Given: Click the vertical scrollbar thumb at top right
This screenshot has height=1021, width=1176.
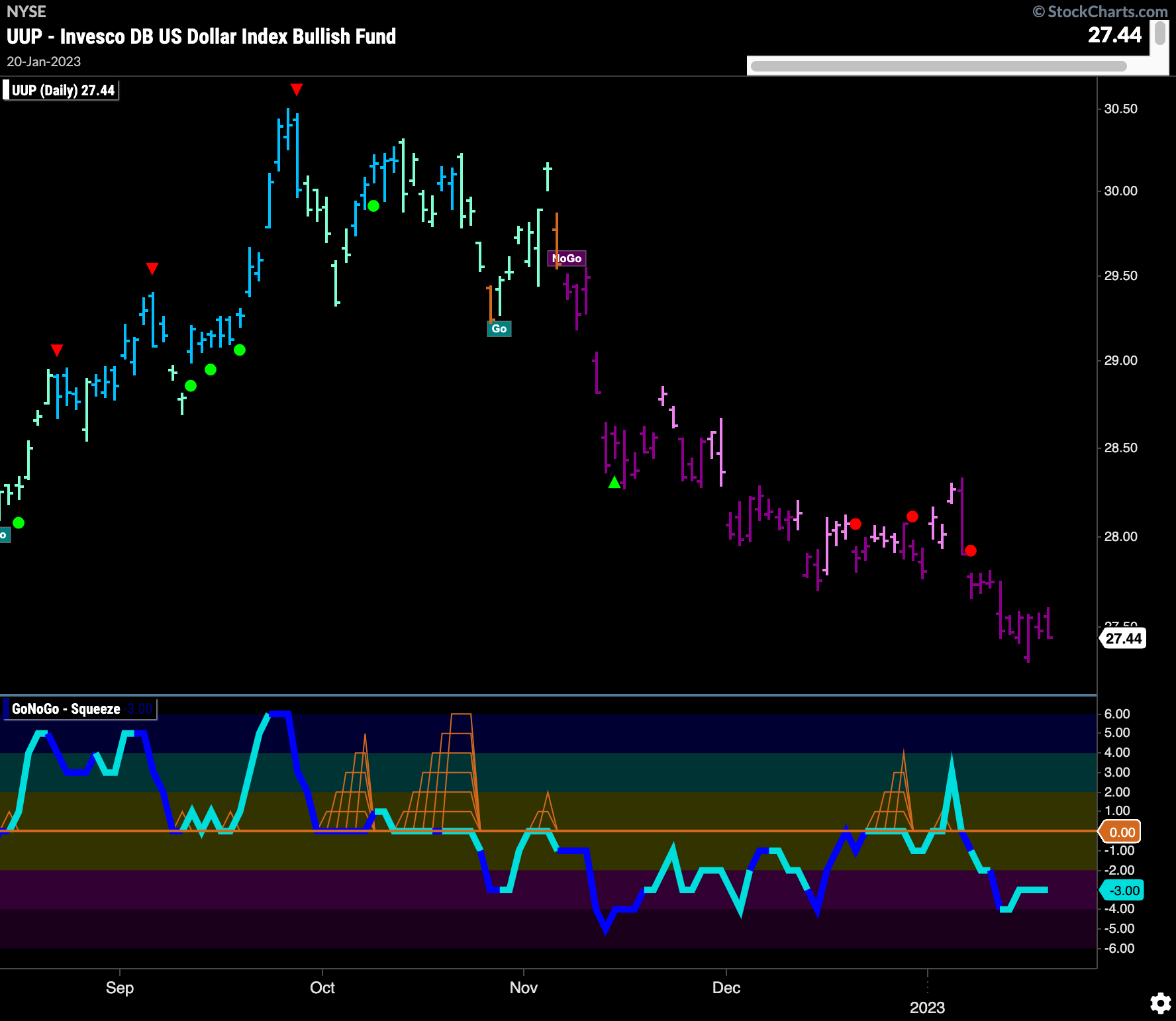Looking at the screenshot, I should coord(1160,33).
